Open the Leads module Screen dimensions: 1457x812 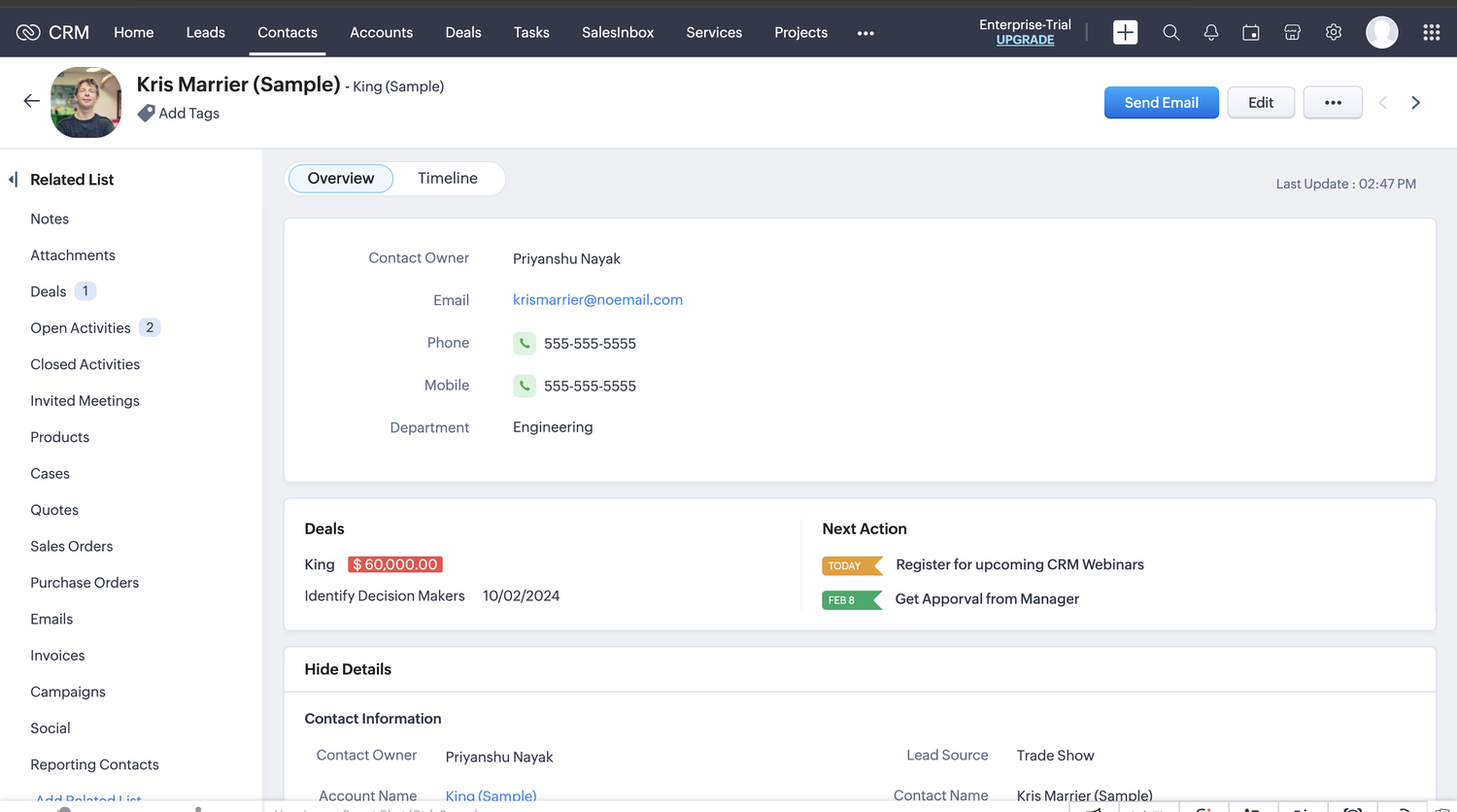(206, 32)
